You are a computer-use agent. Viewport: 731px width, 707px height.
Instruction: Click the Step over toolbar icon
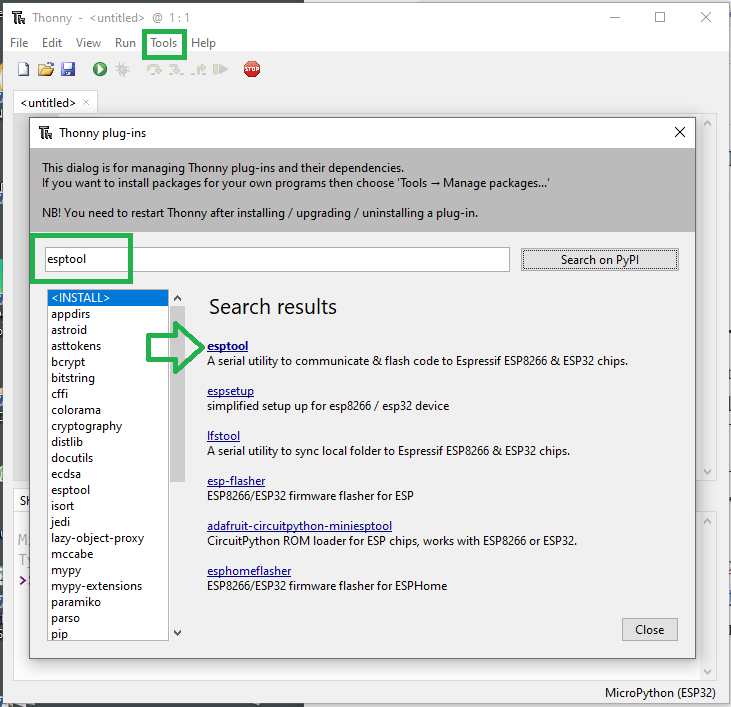click(x=154, y=69)
